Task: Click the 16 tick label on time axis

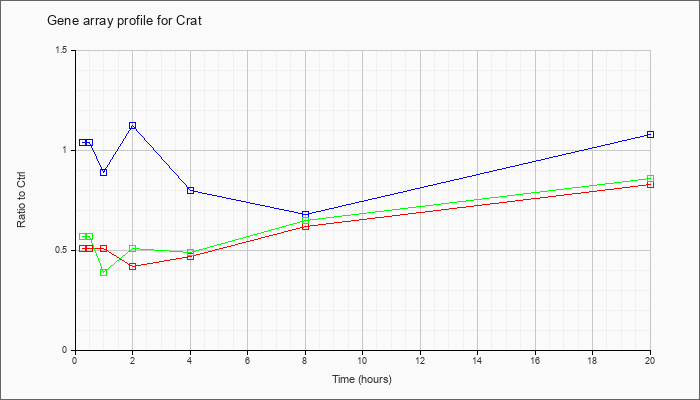Action: [x=535, y=360]
